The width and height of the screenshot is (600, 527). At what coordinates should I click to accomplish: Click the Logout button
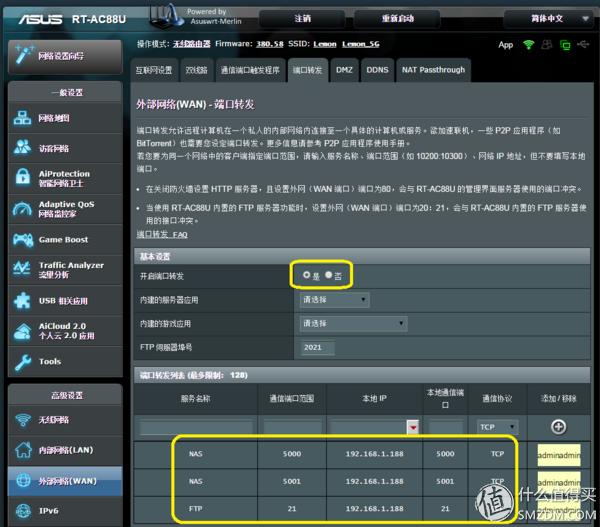pos(302,18)
